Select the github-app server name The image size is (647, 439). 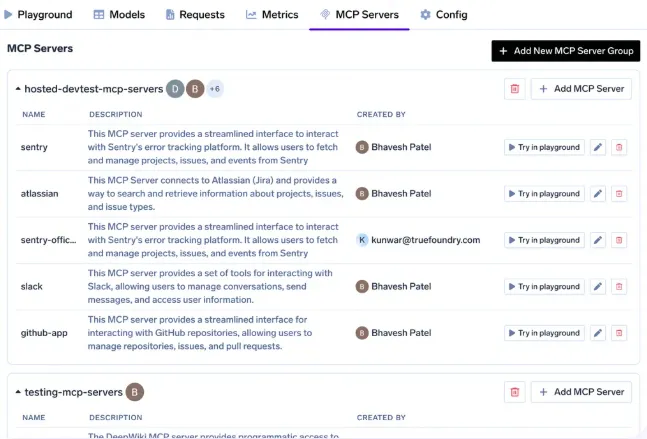(44, 333)
